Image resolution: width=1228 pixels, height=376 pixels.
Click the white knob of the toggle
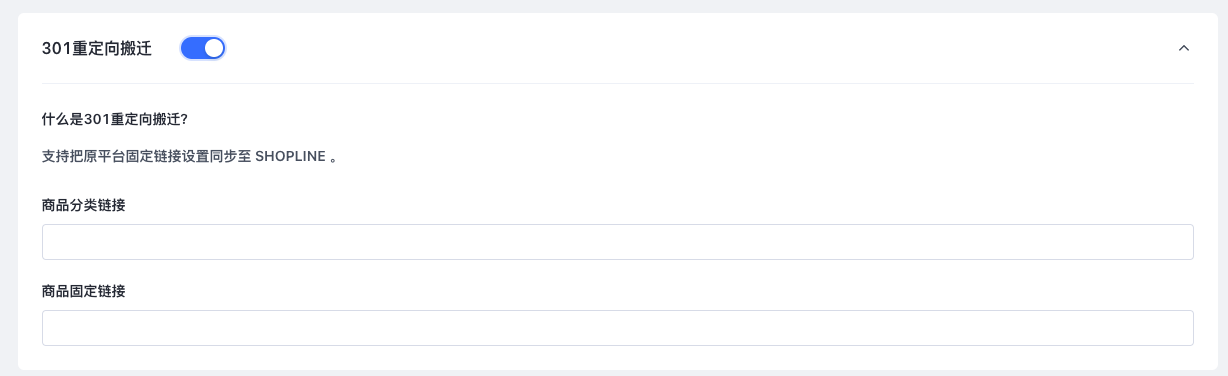tap(213, 48)
